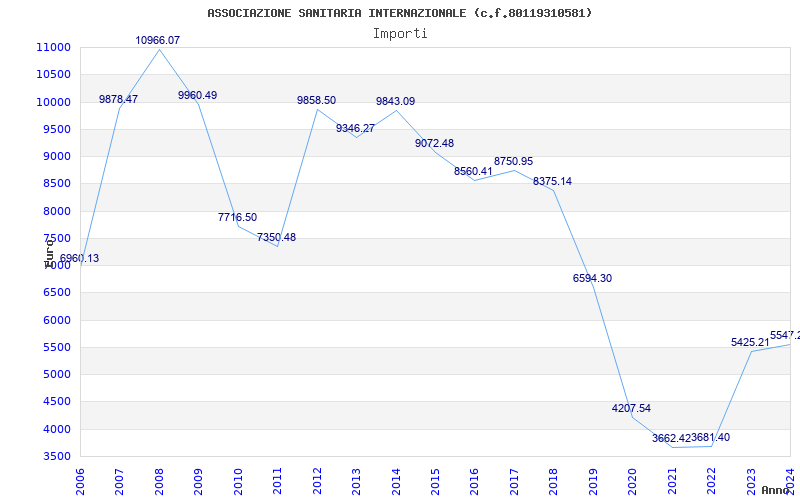Viewport: 800px width, 500px height.
Task: Click the data label 5425.21
Action: 751,343
